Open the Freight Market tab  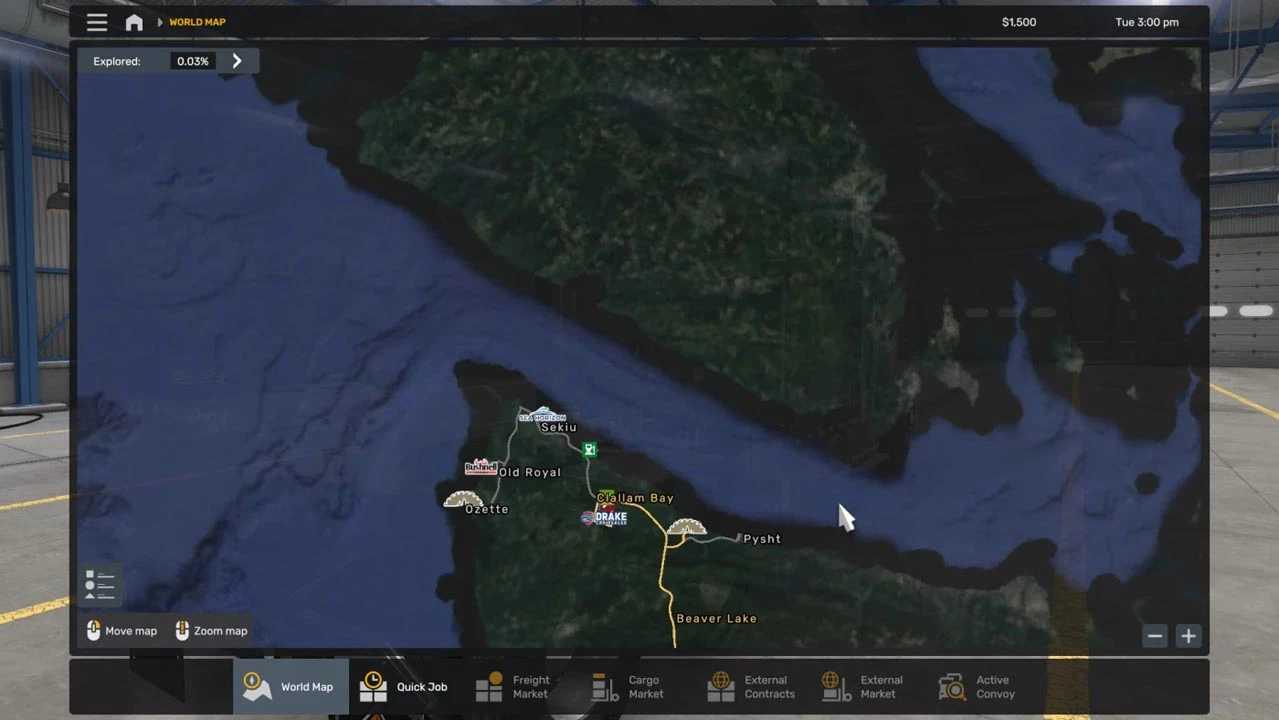[x=513, y=687]
